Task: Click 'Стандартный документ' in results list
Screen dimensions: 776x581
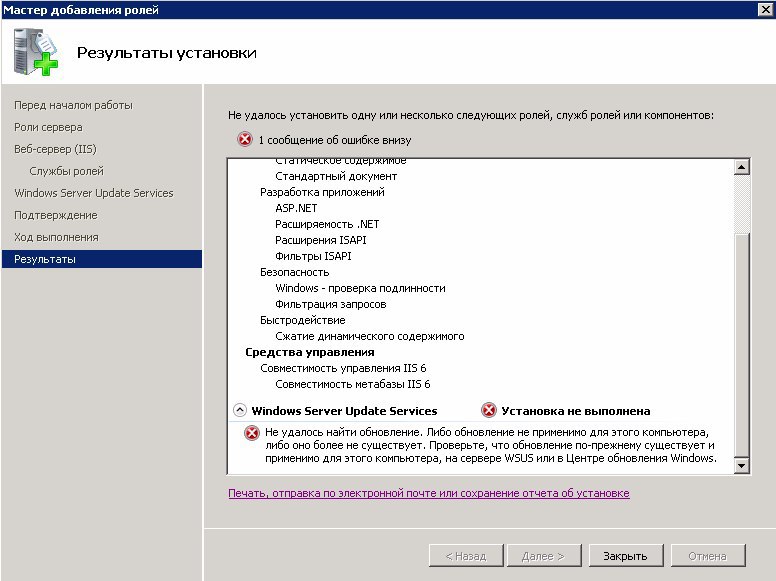Action: coord(336,176)
